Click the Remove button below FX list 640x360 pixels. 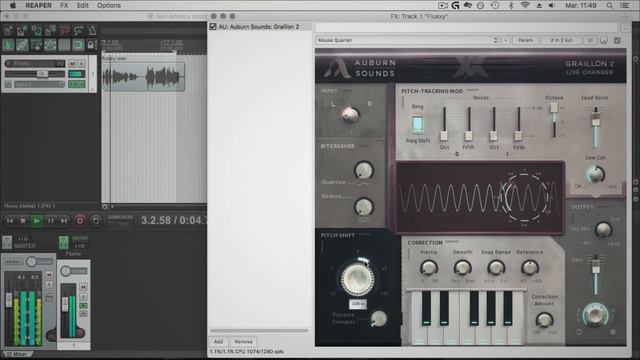[x=243, y=342]
